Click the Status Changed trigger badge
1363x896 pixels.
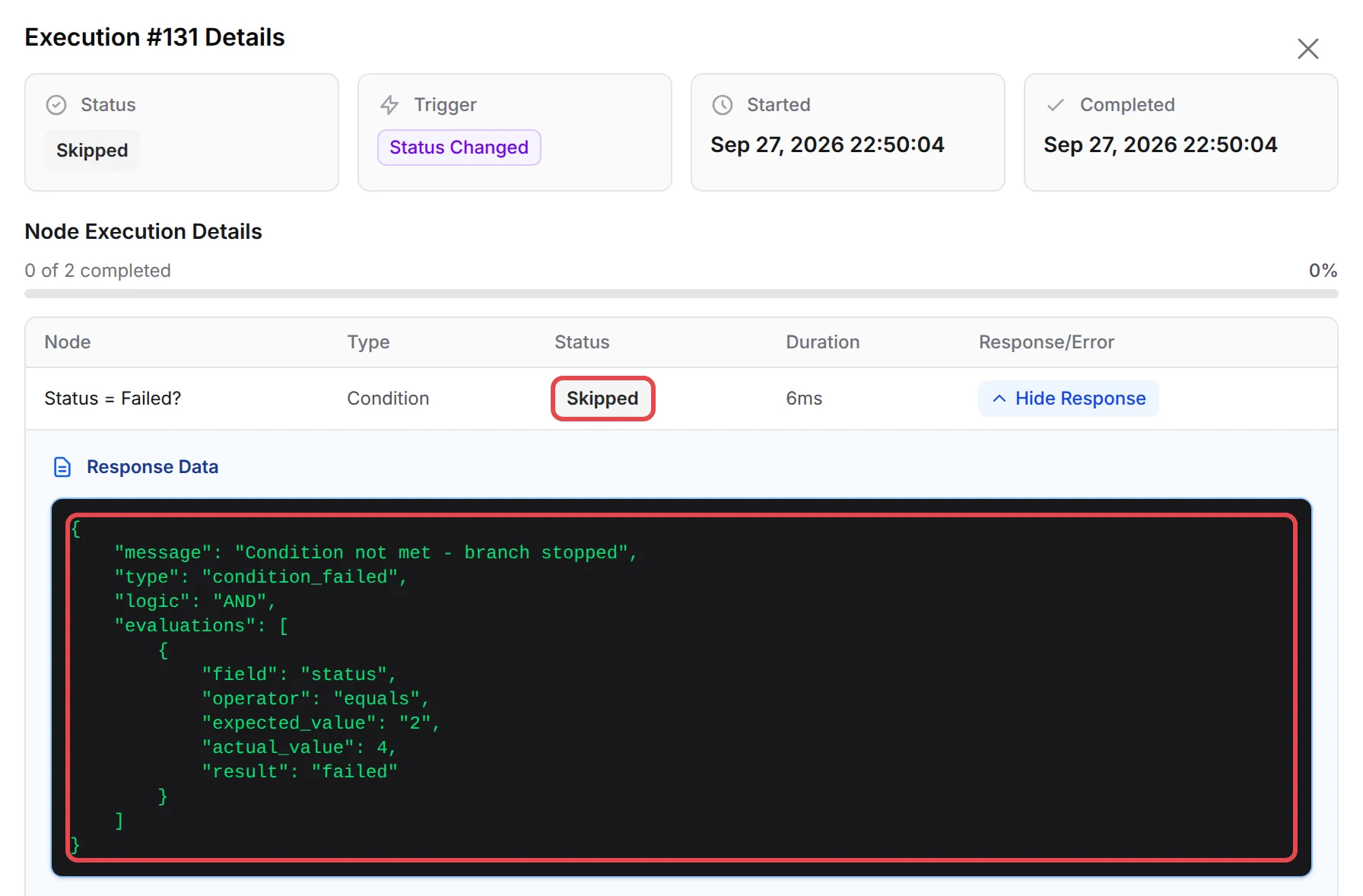click(x=459, y=148)
